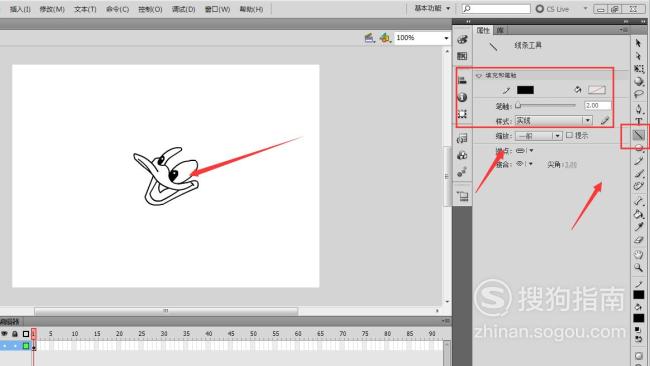
Task: Click the Edit Scene clapper icon
Action: point(370,38)
